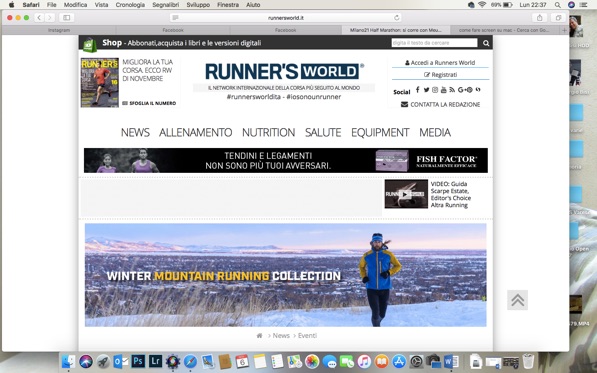
Task: Open the Cronologia menu in menu bar
Action: [130, 5]
